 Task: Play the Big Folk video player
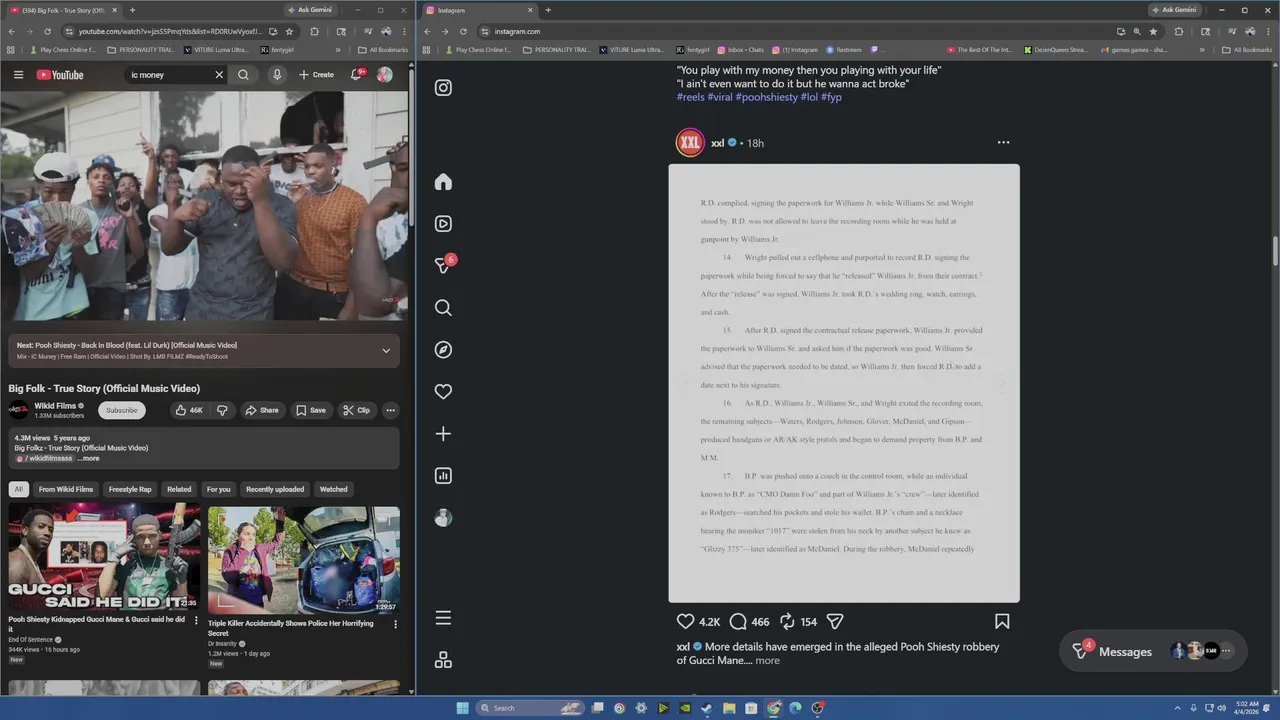[x=204, y=207]
